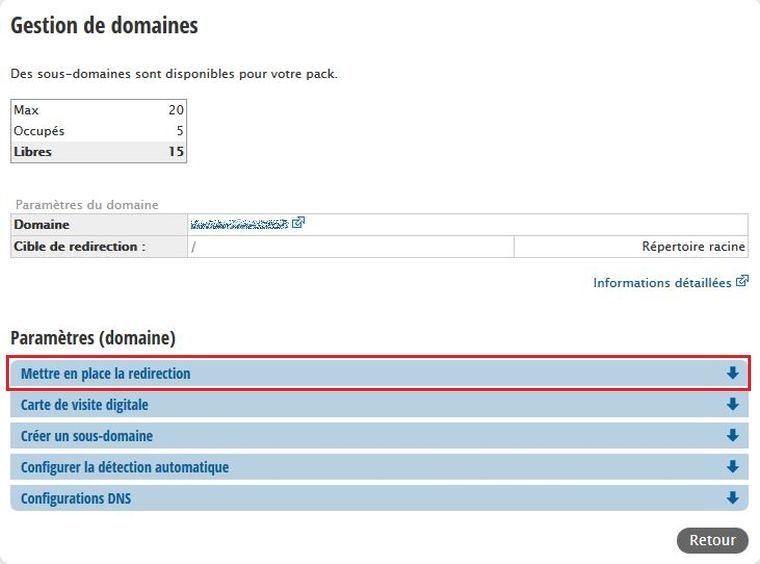Click external link icon next to domain name
760x564 pixels.
pos(298,222)
